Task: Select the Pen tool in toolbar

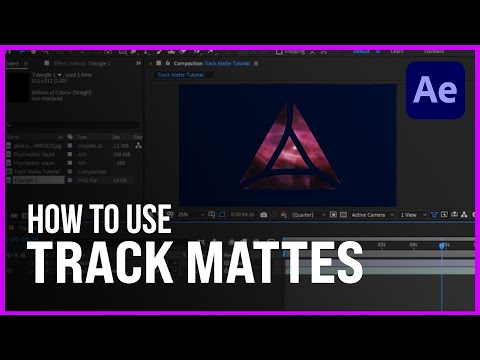Action: [134, 52]
